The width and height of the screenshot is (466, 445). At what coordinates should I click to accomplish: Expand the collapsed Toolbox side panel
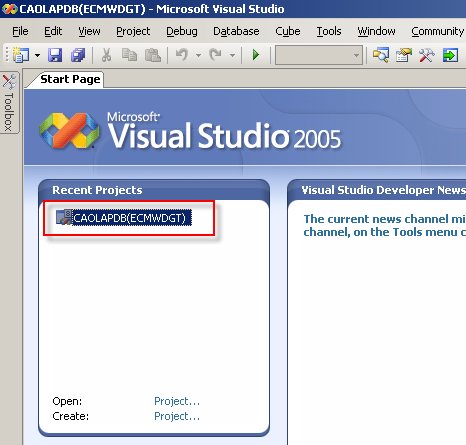pyautogui.click(x=9, y=103)
